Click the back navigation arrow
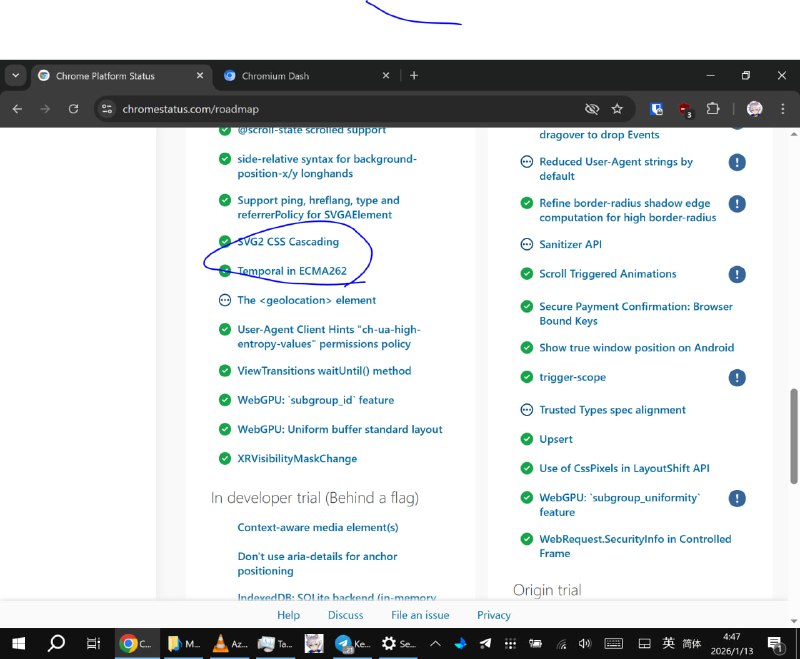Image resolution: width=800 pixels, height=659 pixels. tap(17, 109)
